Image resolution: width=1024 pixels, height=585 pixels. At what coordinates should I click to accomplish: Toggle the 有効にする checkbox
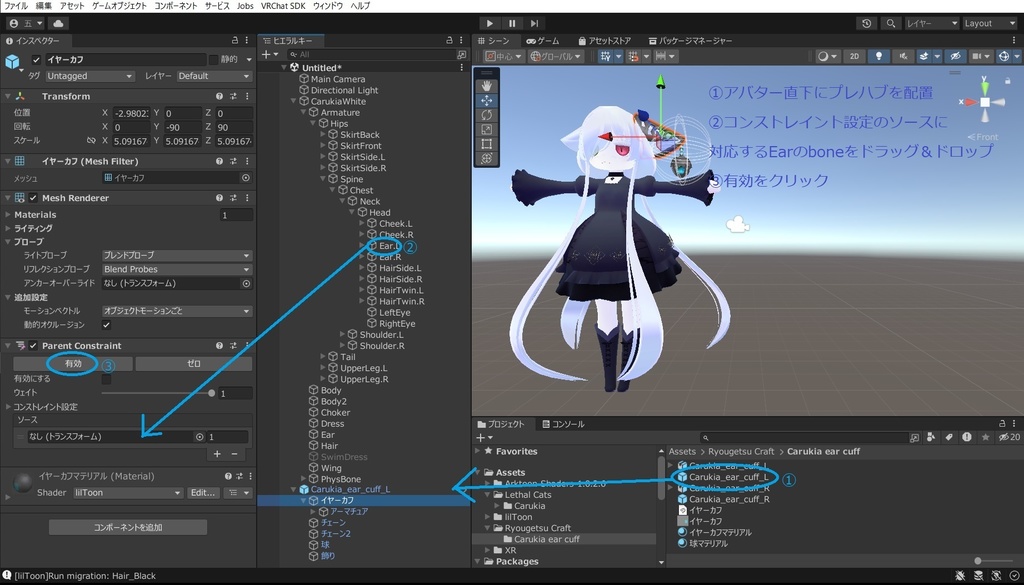click(106, 379)
